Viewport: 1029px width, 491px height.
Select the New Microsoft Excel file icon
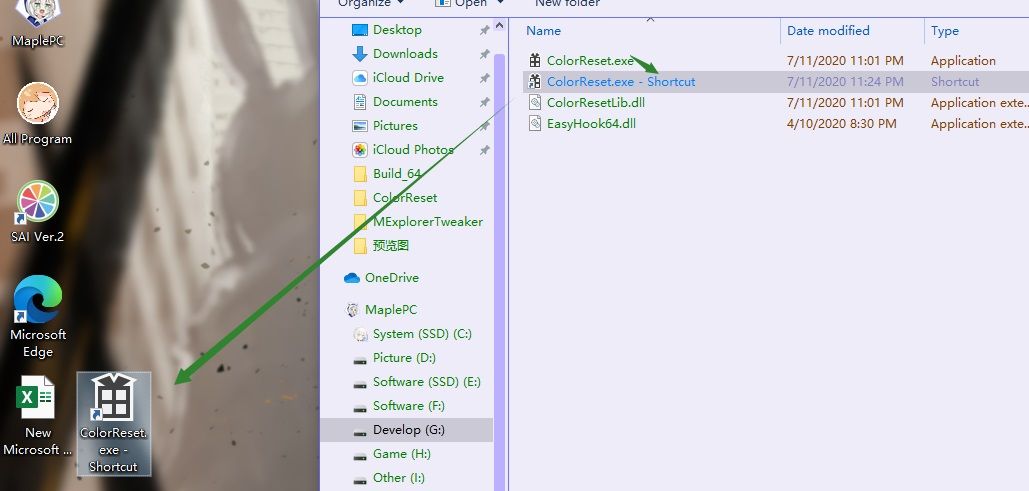pos(36,415)
